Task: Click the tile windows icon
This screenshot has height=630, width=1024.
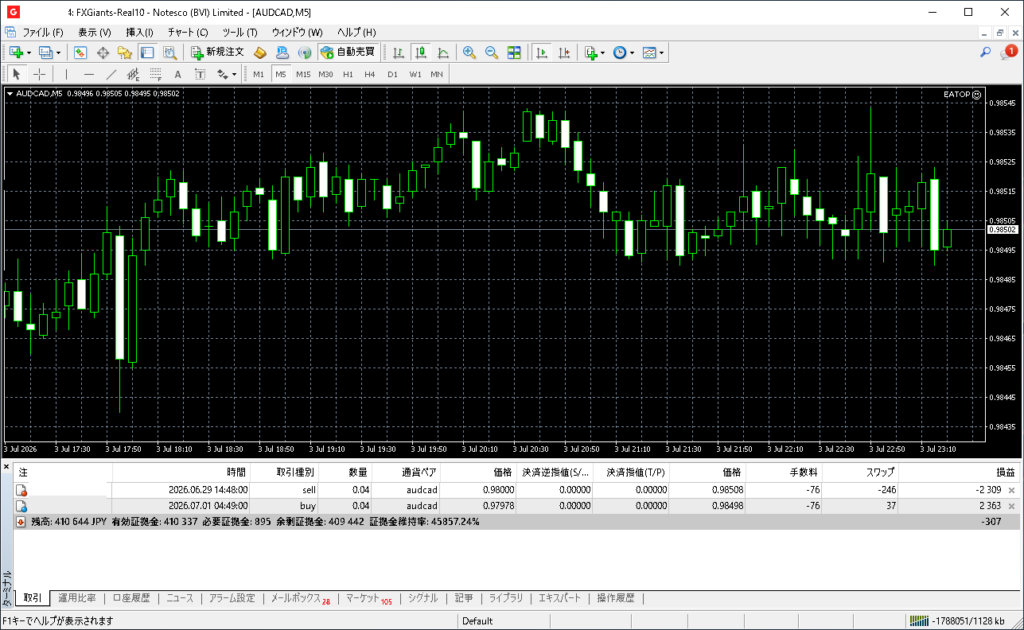Action: click(x=514, y=53)
